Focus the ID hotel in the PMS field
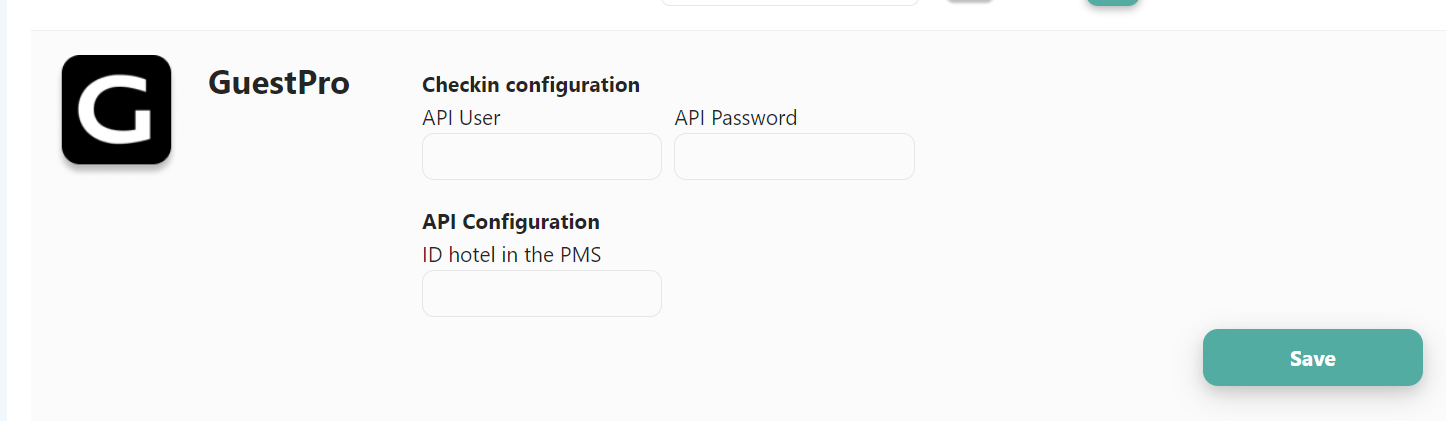The image size is (1447, 421). coord(542,294)
